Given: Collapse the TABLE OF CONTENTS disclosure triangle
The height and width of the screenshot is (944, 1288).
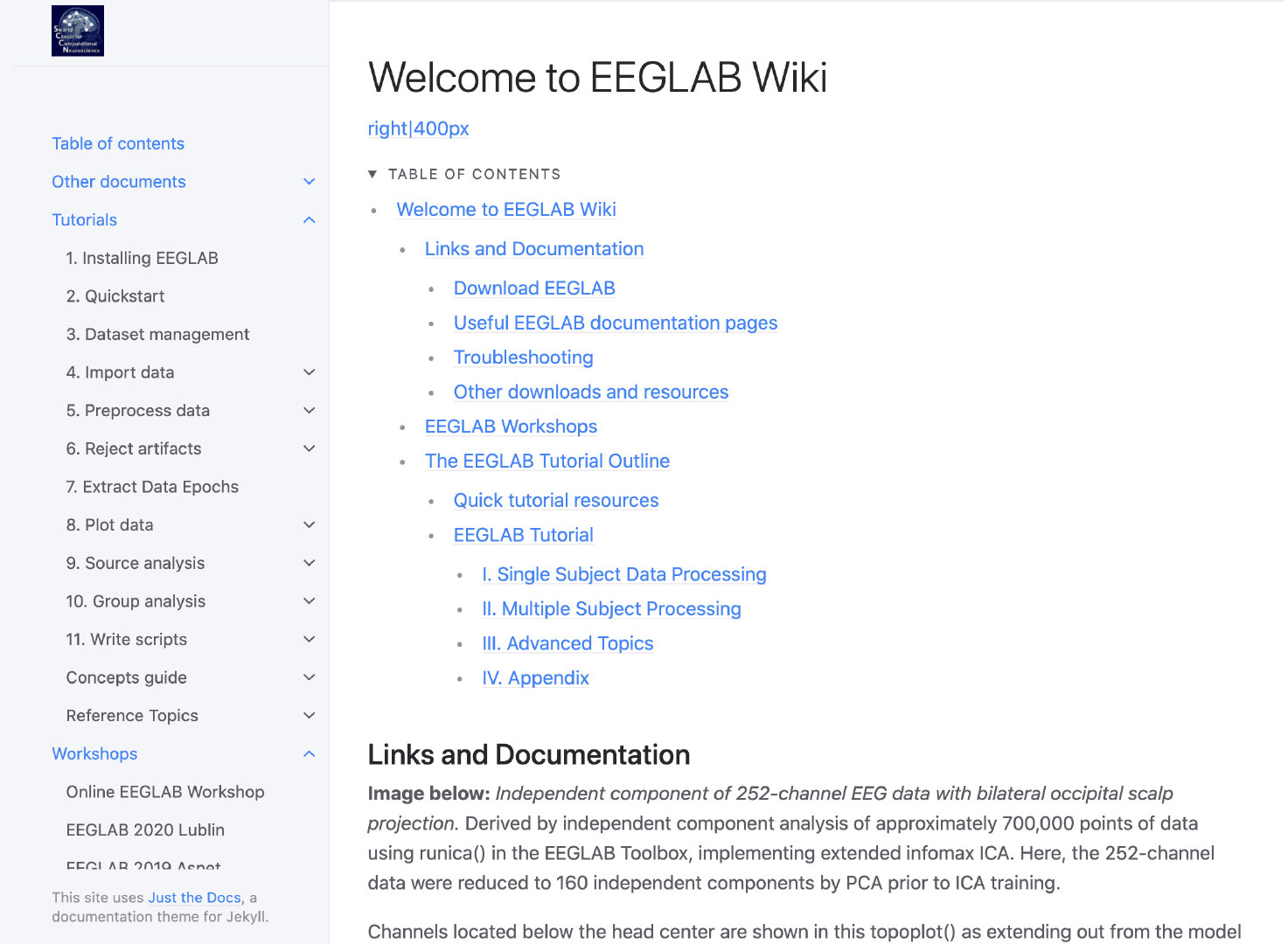Looking at the screenshot, I should click(x=373, y=173).
